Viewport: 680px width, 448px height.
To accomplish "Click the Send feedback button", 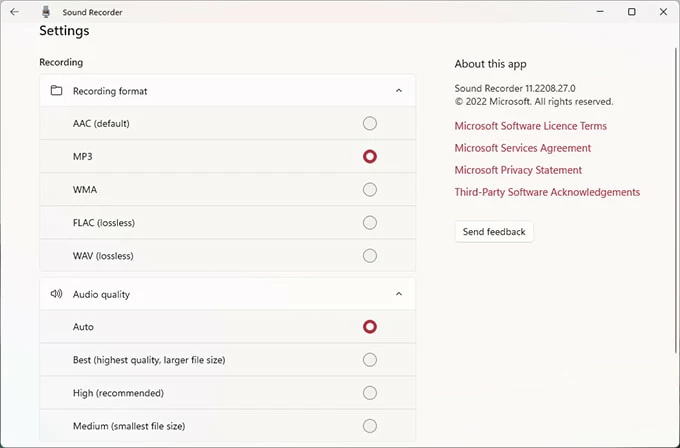I will (x=494, y=232).
